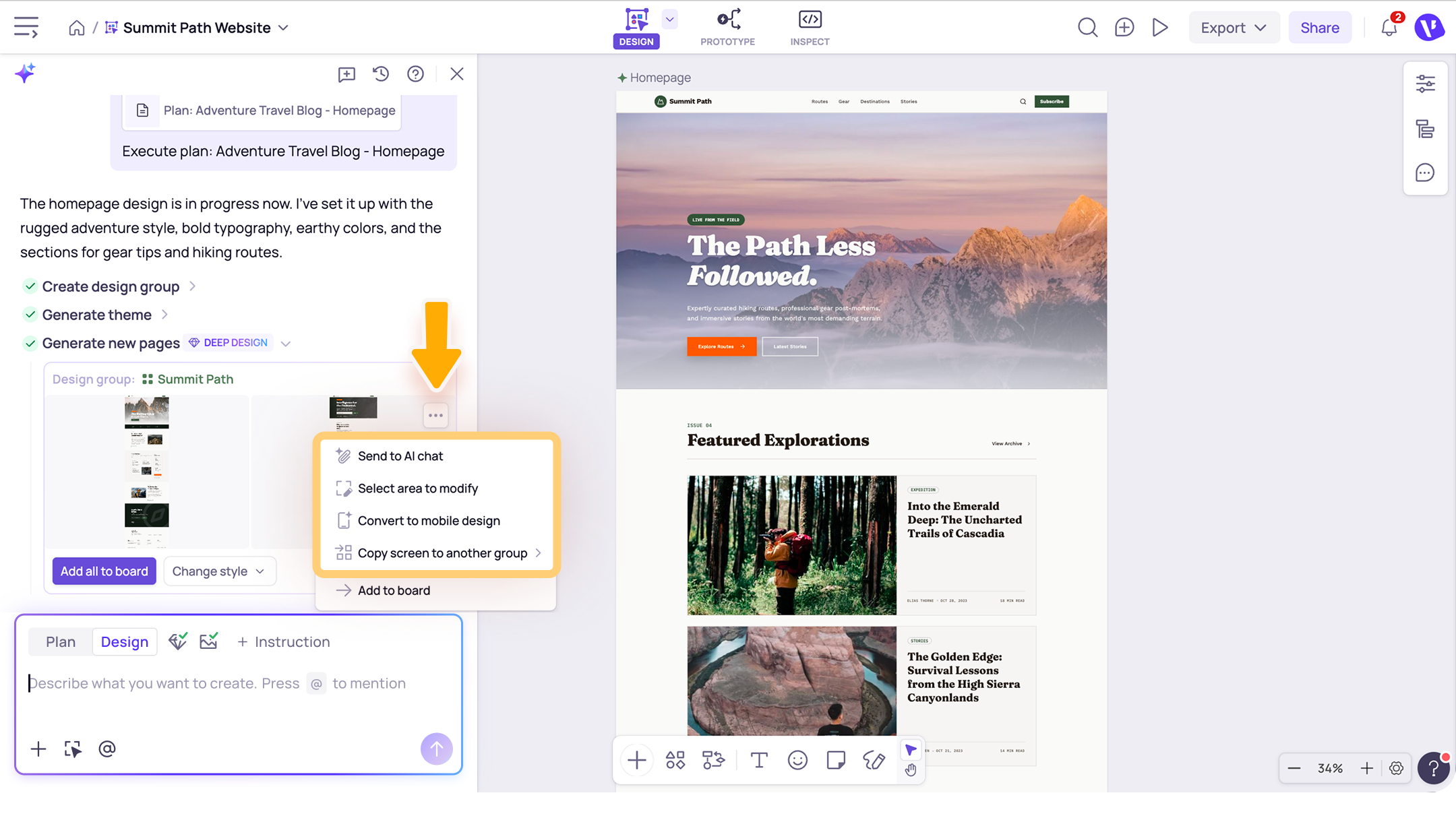Open the first homepage screen thumbnail

(147, 472)
